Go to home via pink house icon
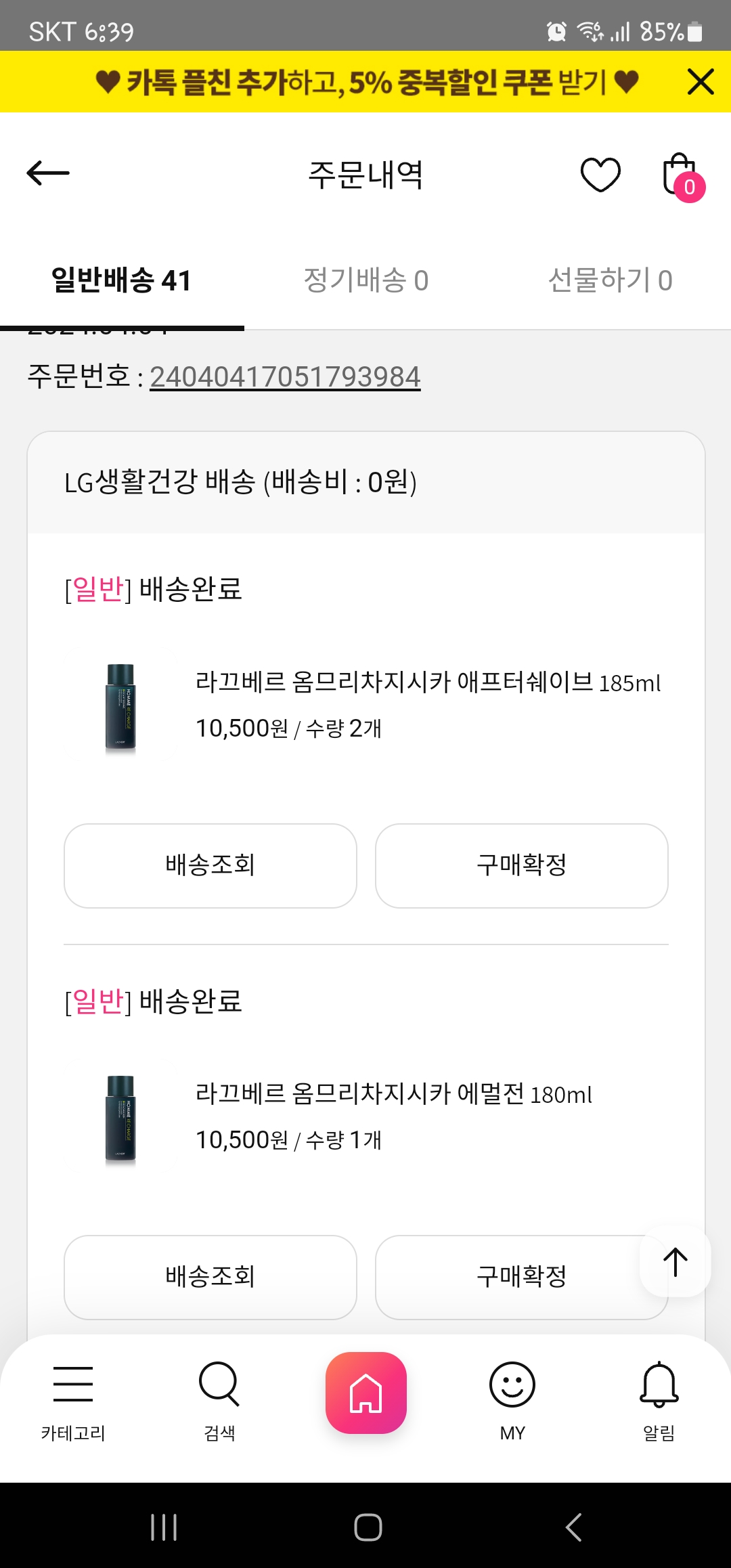The image size is (731, 1568). pyautogui.click(x=365, y=1393)
